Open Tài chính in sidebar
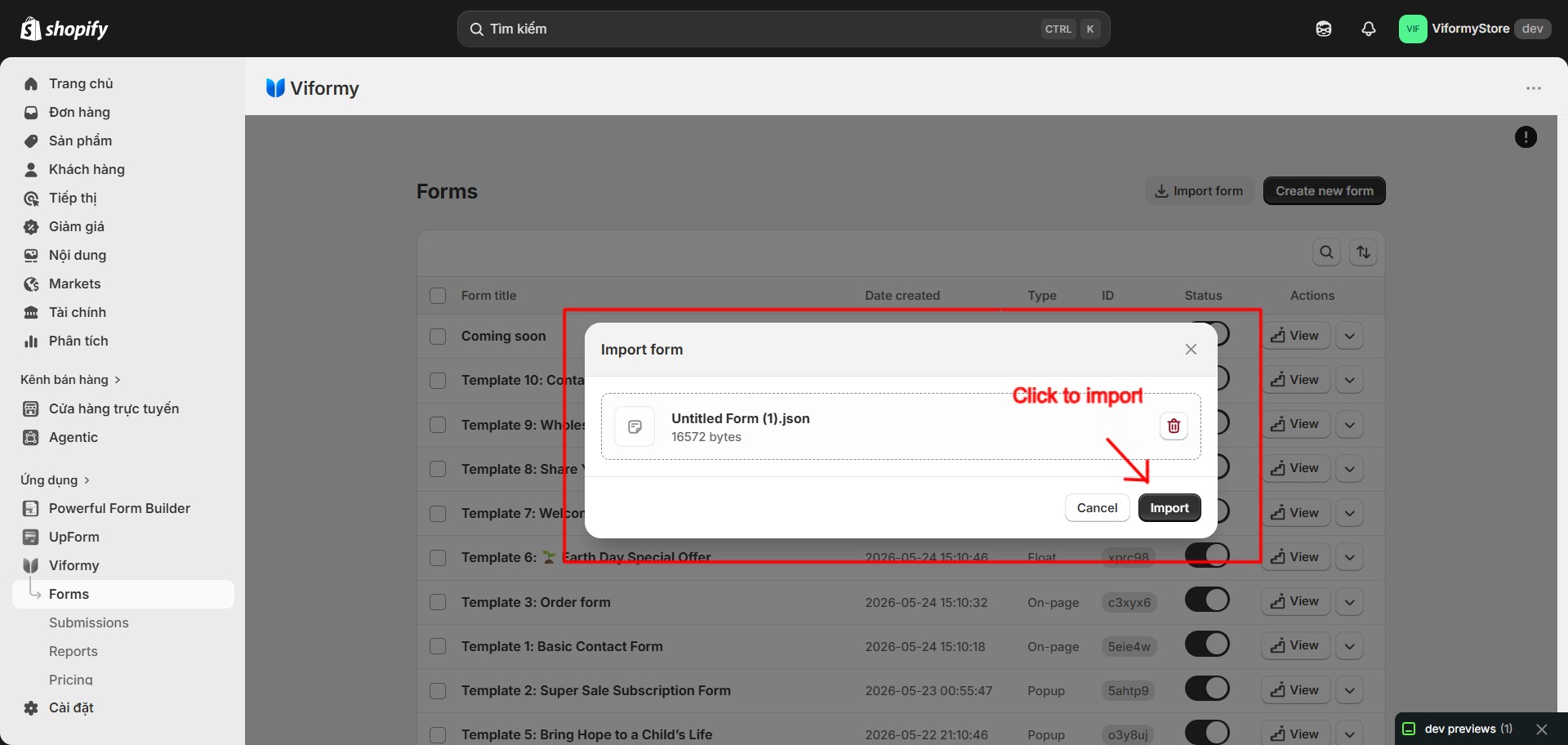The height and width of the screenshot is (745, 1568). [x=122, y=312]
